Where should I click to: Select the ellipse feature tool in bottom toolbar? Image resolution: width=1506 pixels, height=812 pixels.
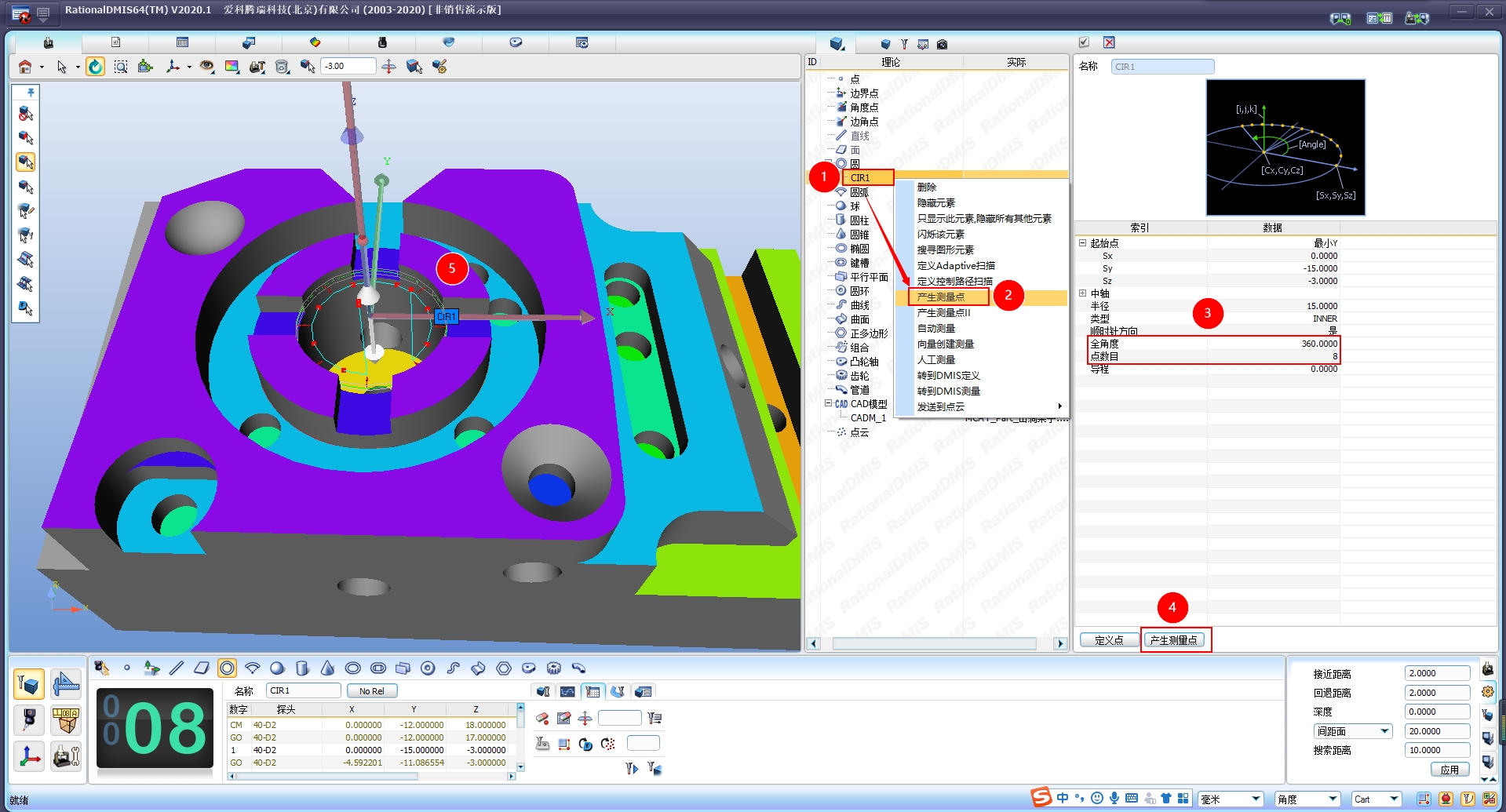tap(352, 668)
